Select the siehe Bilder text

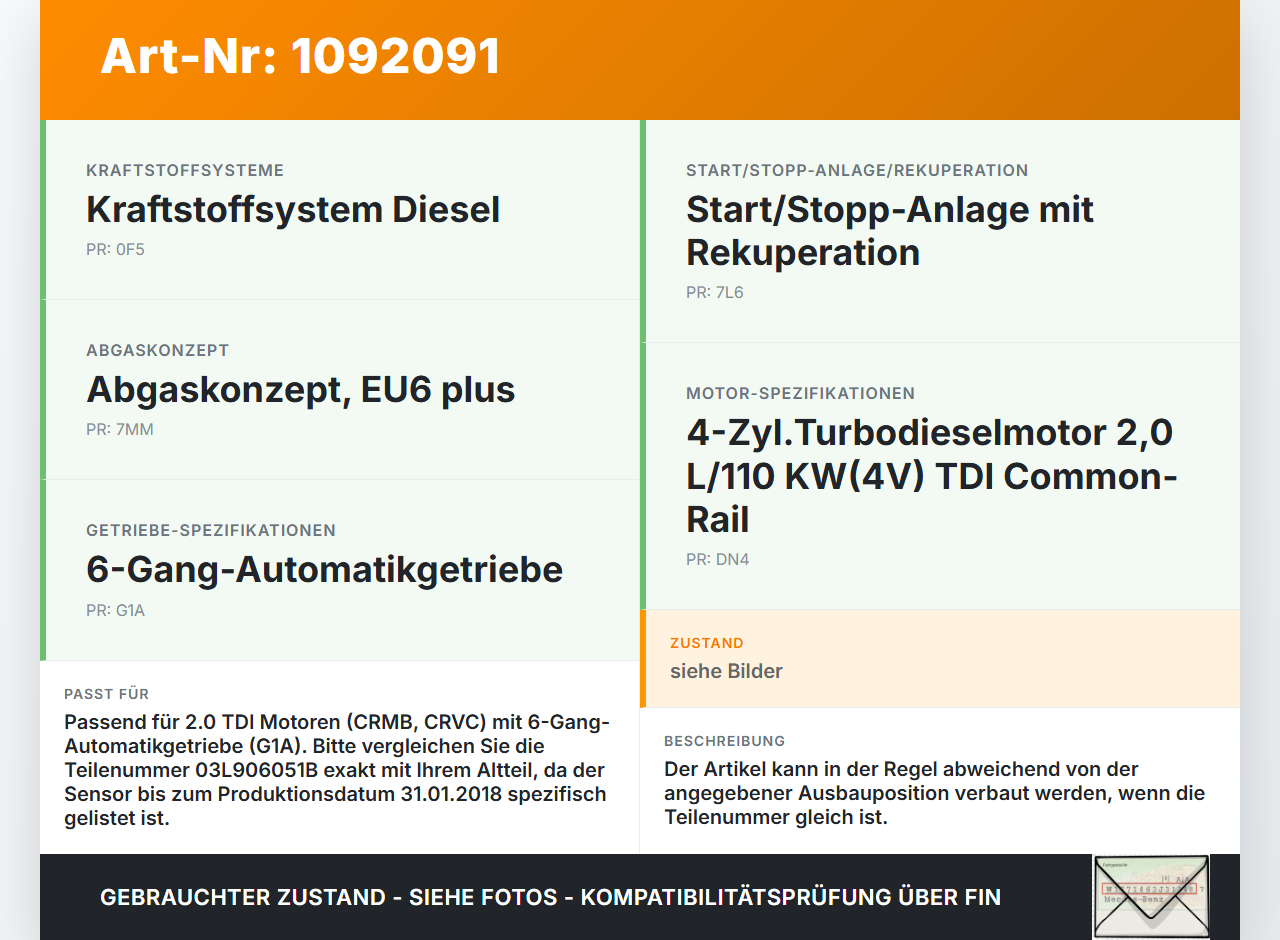(726, 671)
